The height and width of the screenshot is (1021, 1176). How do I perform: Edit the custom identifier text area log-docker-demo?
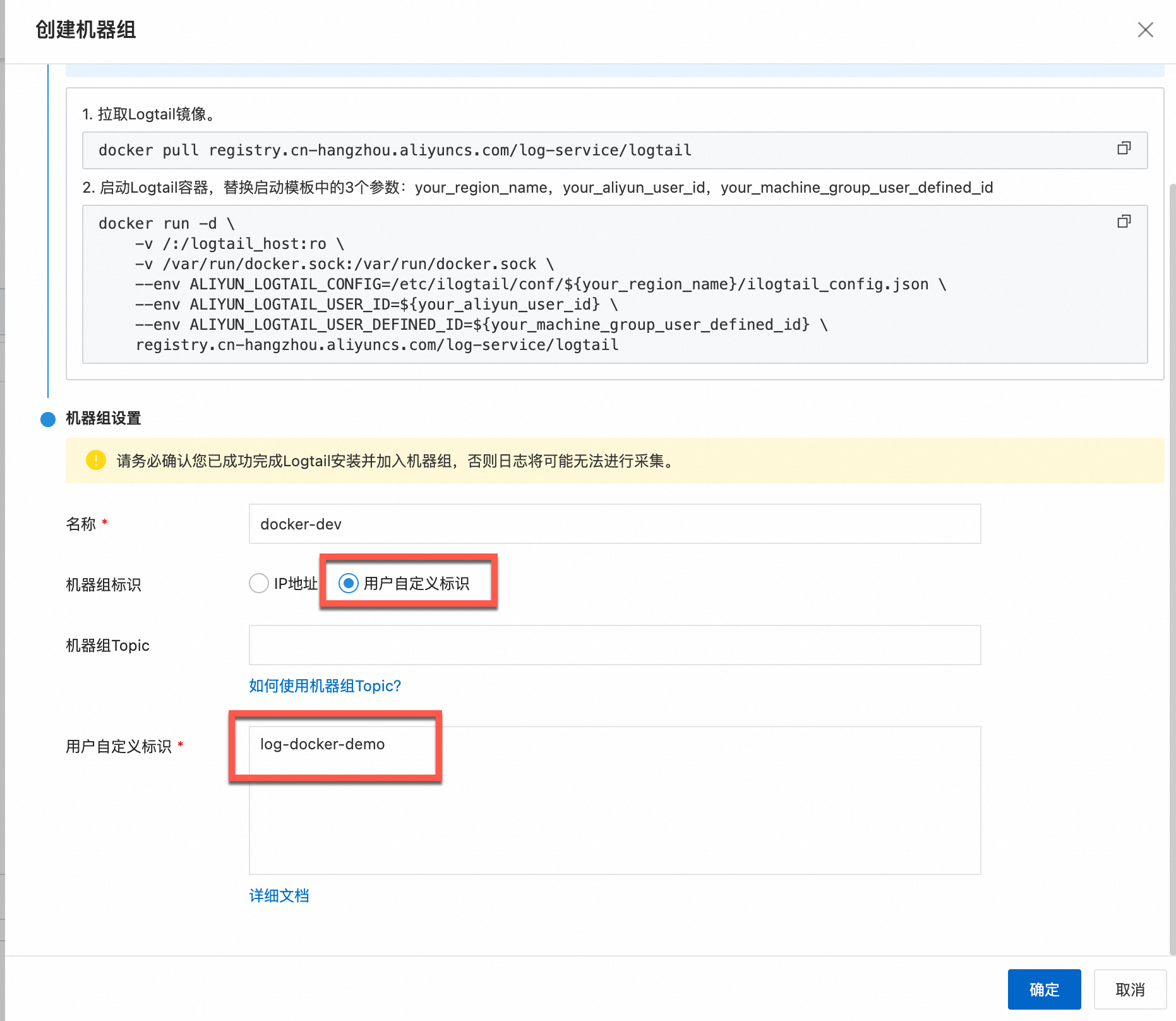(x=615, y=800)
